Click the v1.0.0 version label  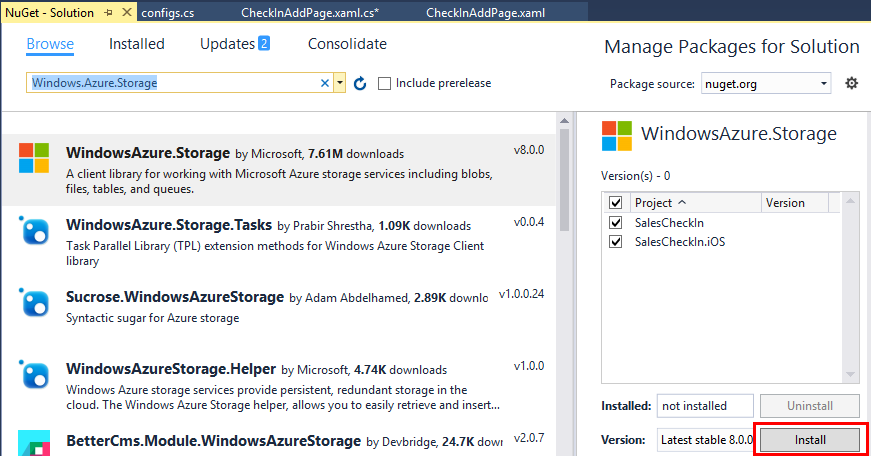pyautogui.click(x=529, y=366)
